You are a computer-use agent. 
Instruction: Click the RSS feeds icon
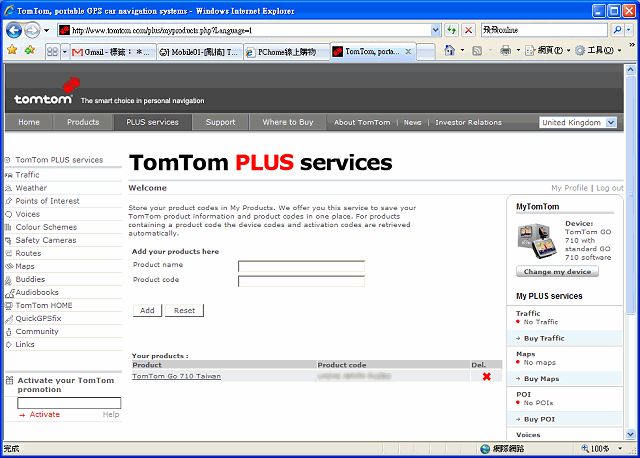pyautogui.click(x=477, y=50)
